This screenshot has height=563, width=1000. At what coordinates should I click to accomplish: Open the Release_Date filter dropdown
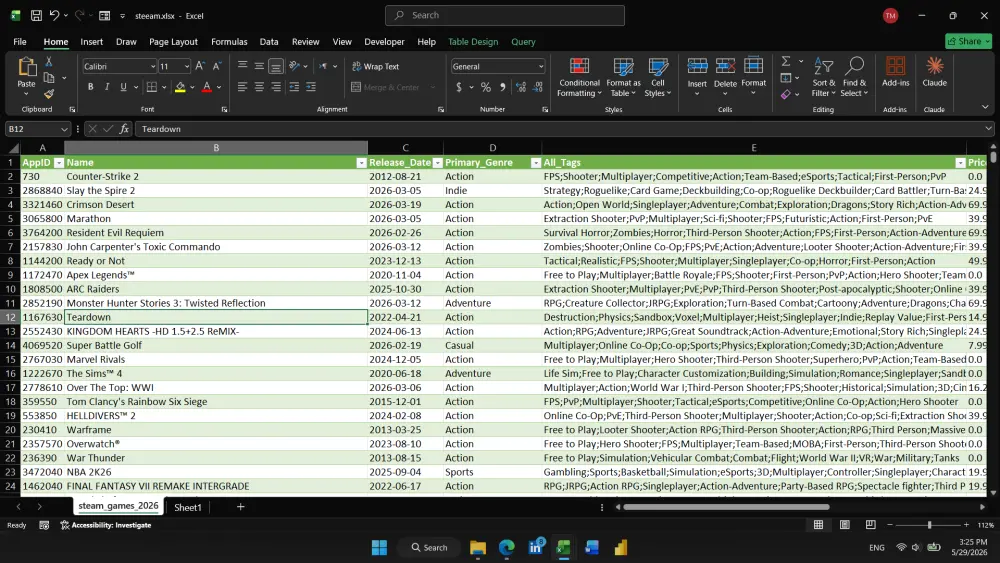coord(438,163)
